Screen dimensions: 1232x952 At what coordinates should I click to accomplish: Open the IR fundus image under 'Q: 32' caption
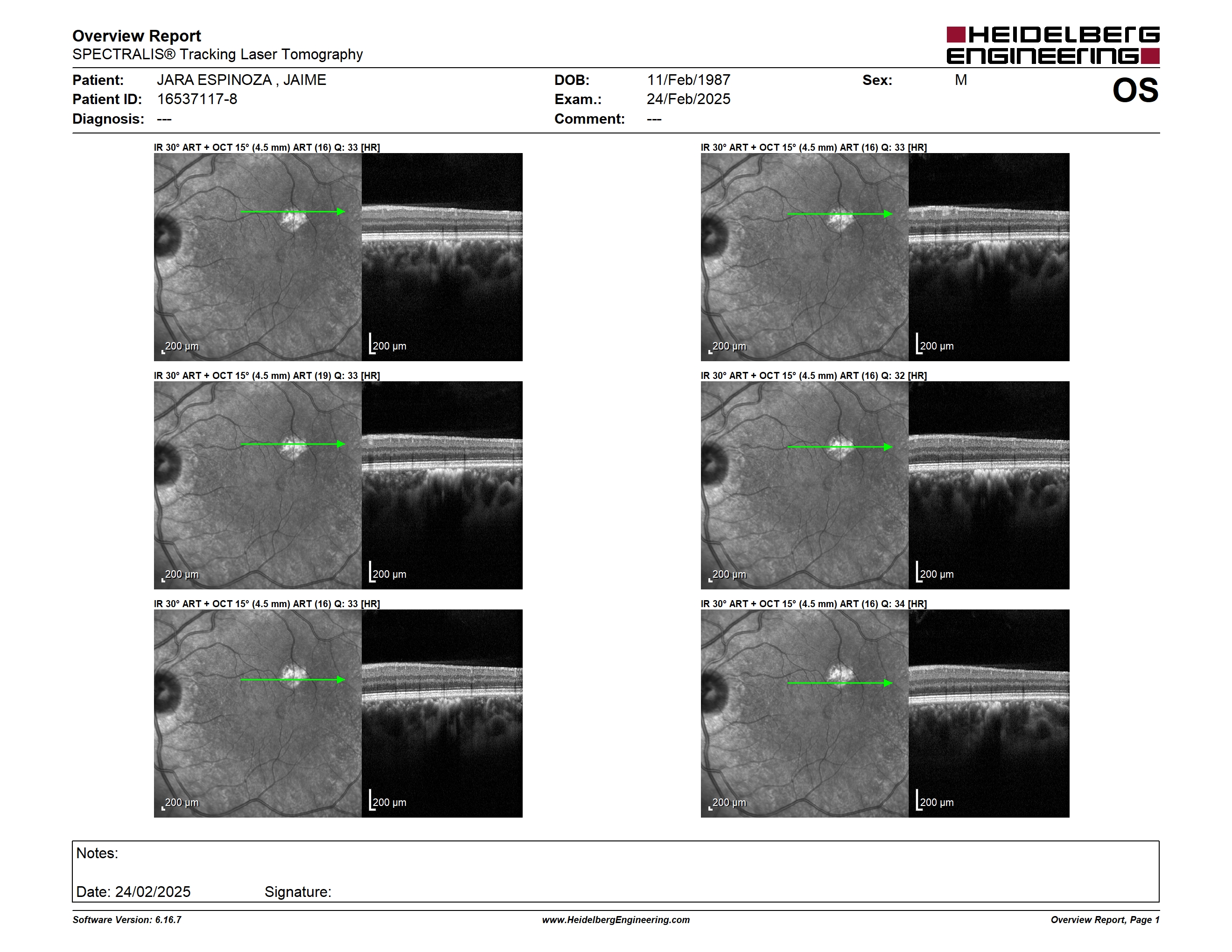coord(805,485)
